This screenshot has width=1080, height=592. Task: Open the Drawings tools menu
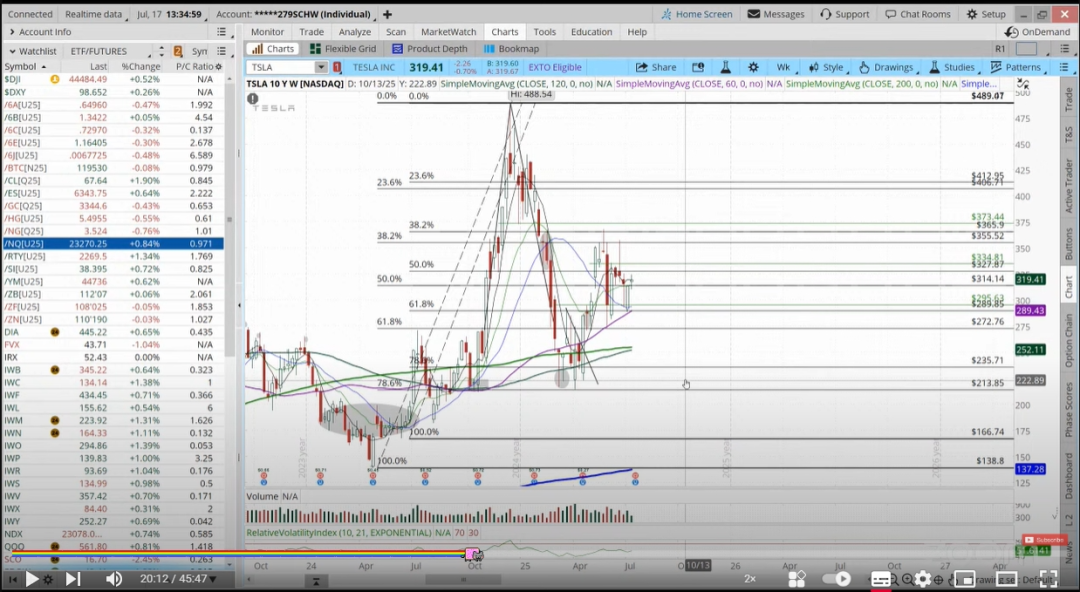pyautogui.click(x=886, y=67)
